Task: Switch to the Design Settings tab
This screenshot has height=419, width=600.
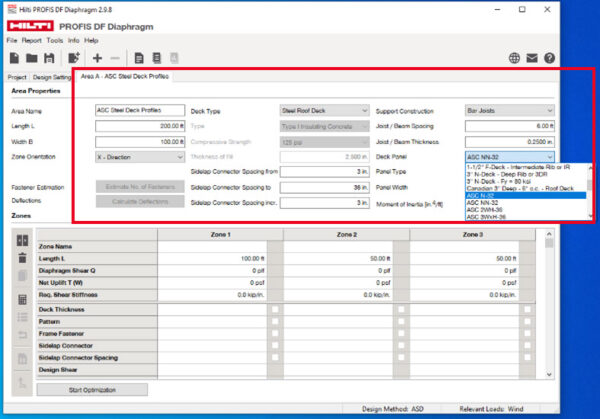Action: click(x=51, y=76)
